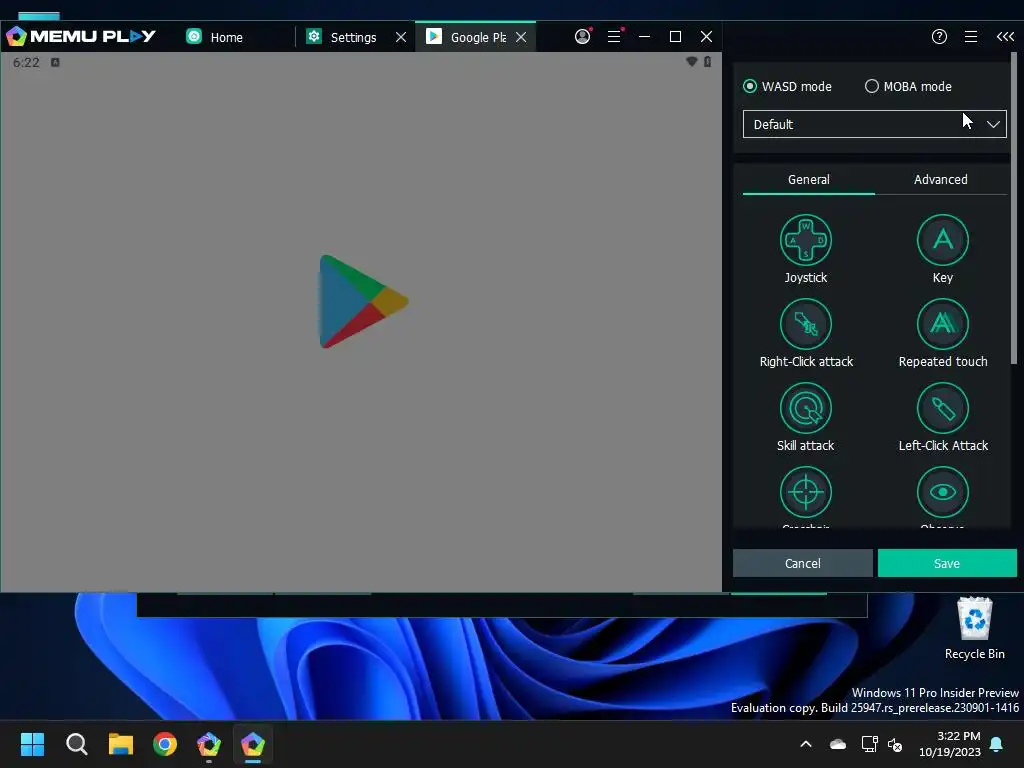The height and width of the screenshot is (768, 1024).
Task: Open the first MEmu taskbar icon
Action: coord(209,744)
